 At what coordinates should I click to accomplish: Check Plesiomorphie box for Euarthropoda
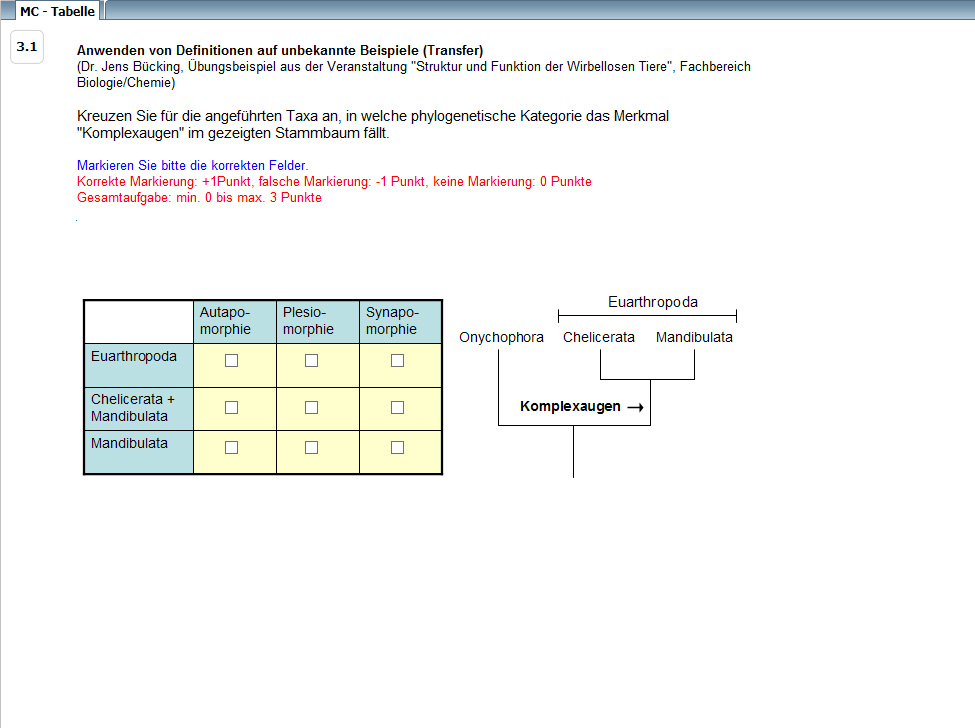(312, 361)
